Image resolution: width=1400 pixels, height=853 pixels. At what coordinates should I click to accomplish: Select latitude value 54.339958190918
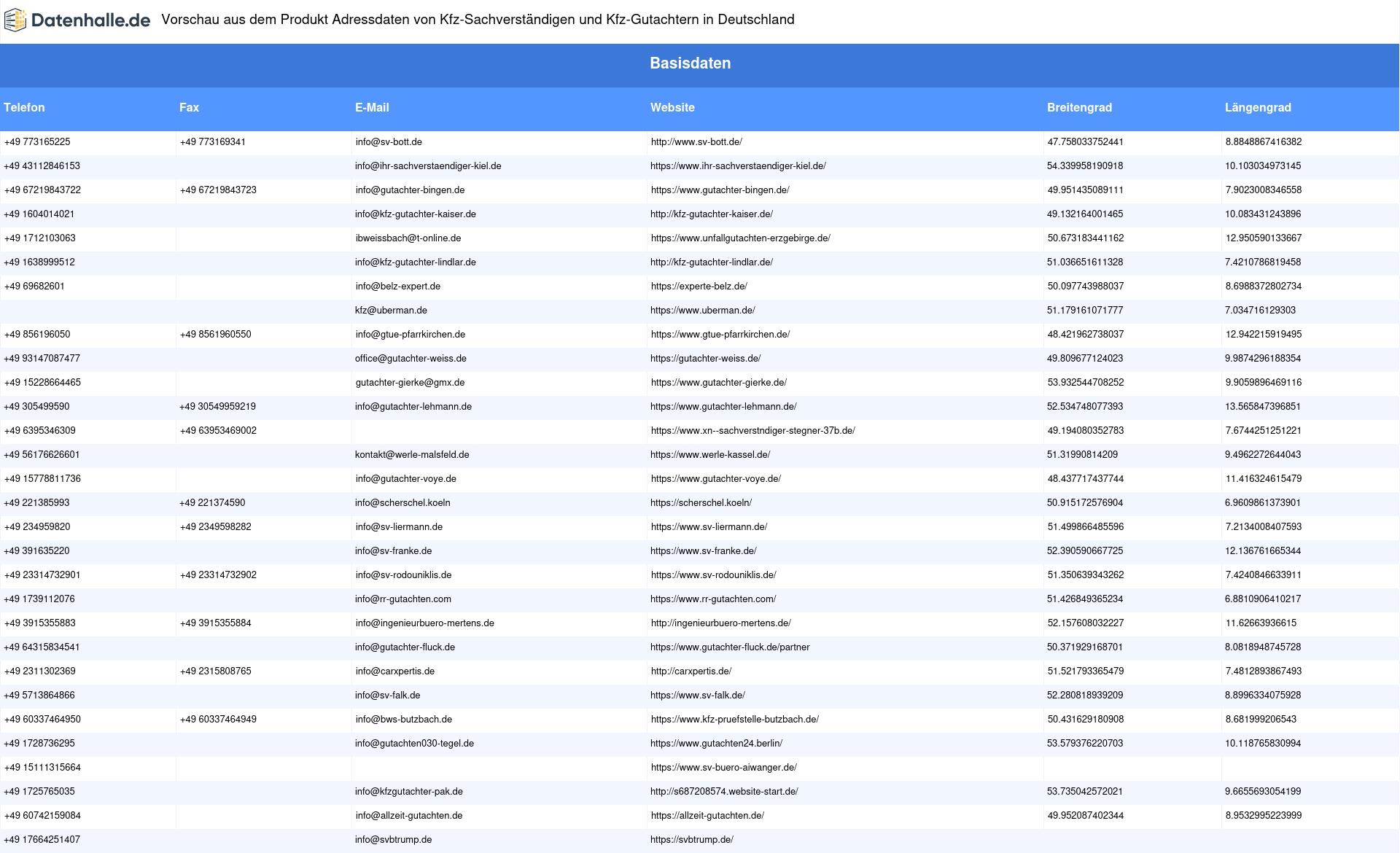point(1085,166)
